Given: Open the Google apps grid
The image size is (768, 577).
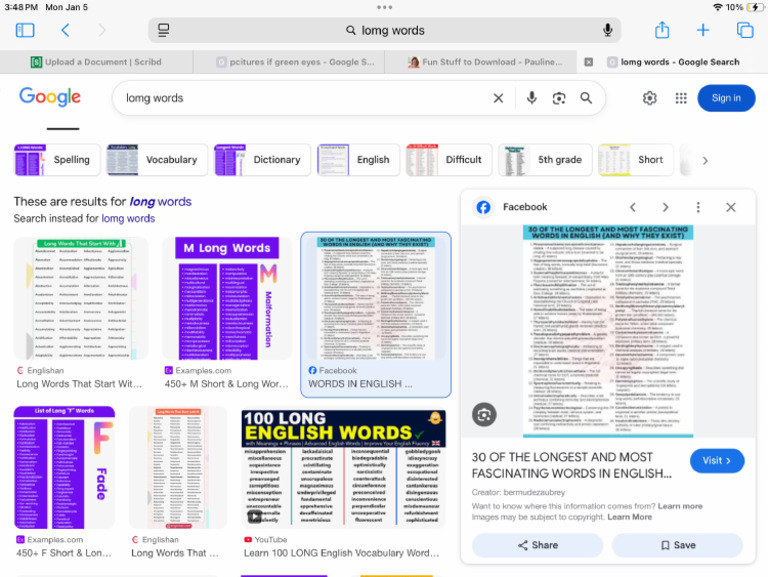Looking at the screenshot, I should click(681, 98).
